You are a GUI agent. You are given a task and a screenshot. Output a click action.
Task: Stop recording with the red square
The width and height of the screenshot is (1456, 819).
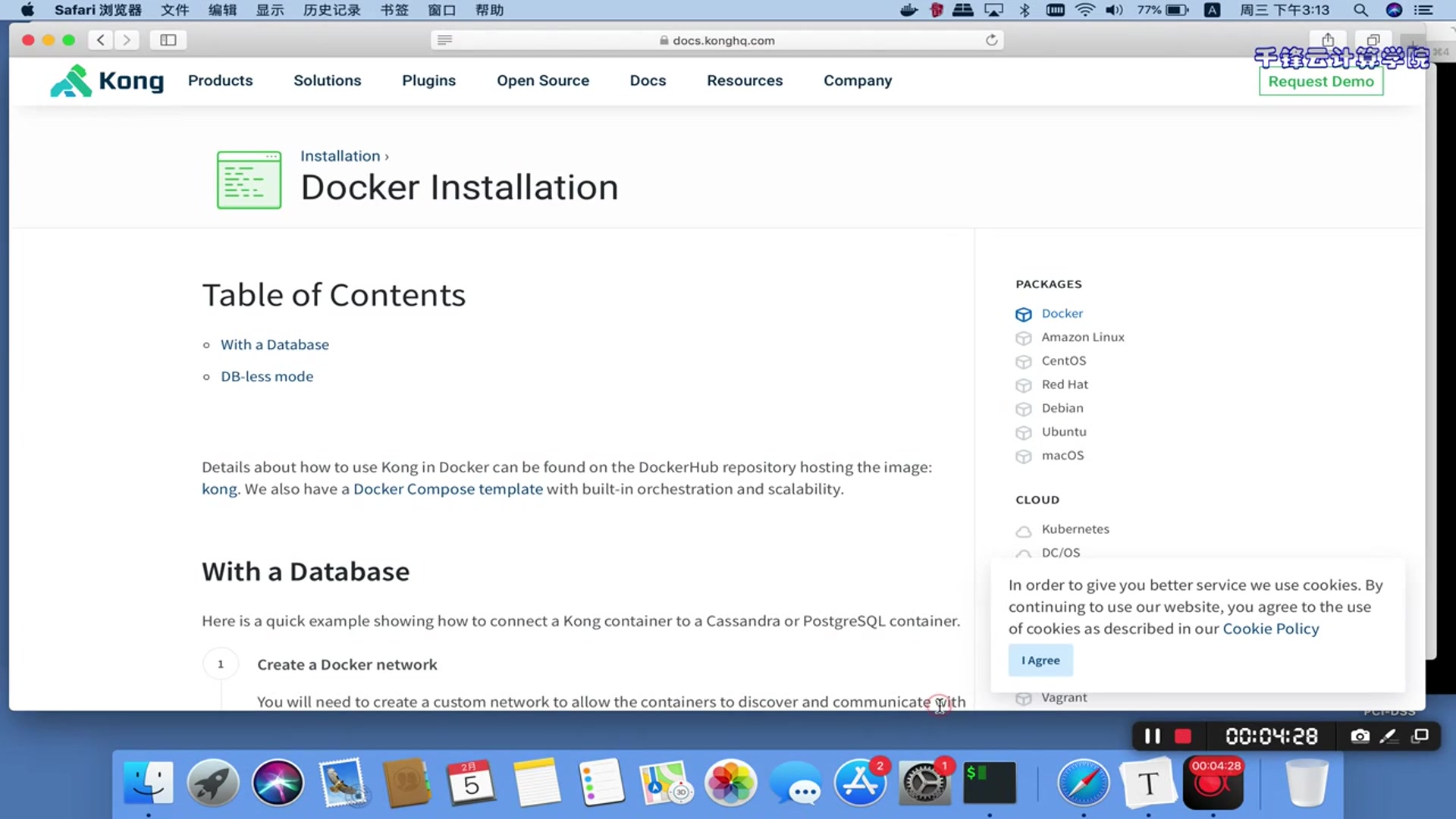(1182, 736)
